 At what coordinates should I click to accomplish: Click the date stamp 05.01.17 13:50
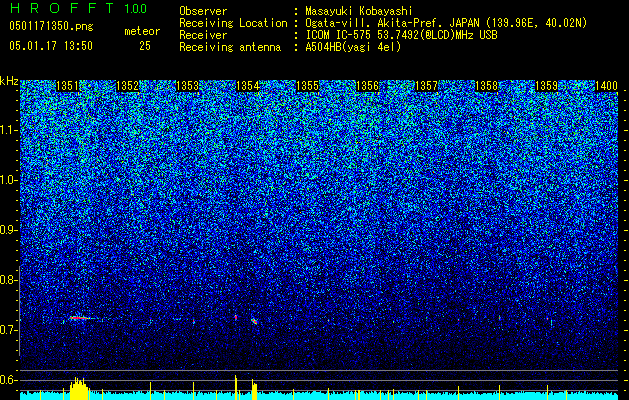tap(51, 46)
